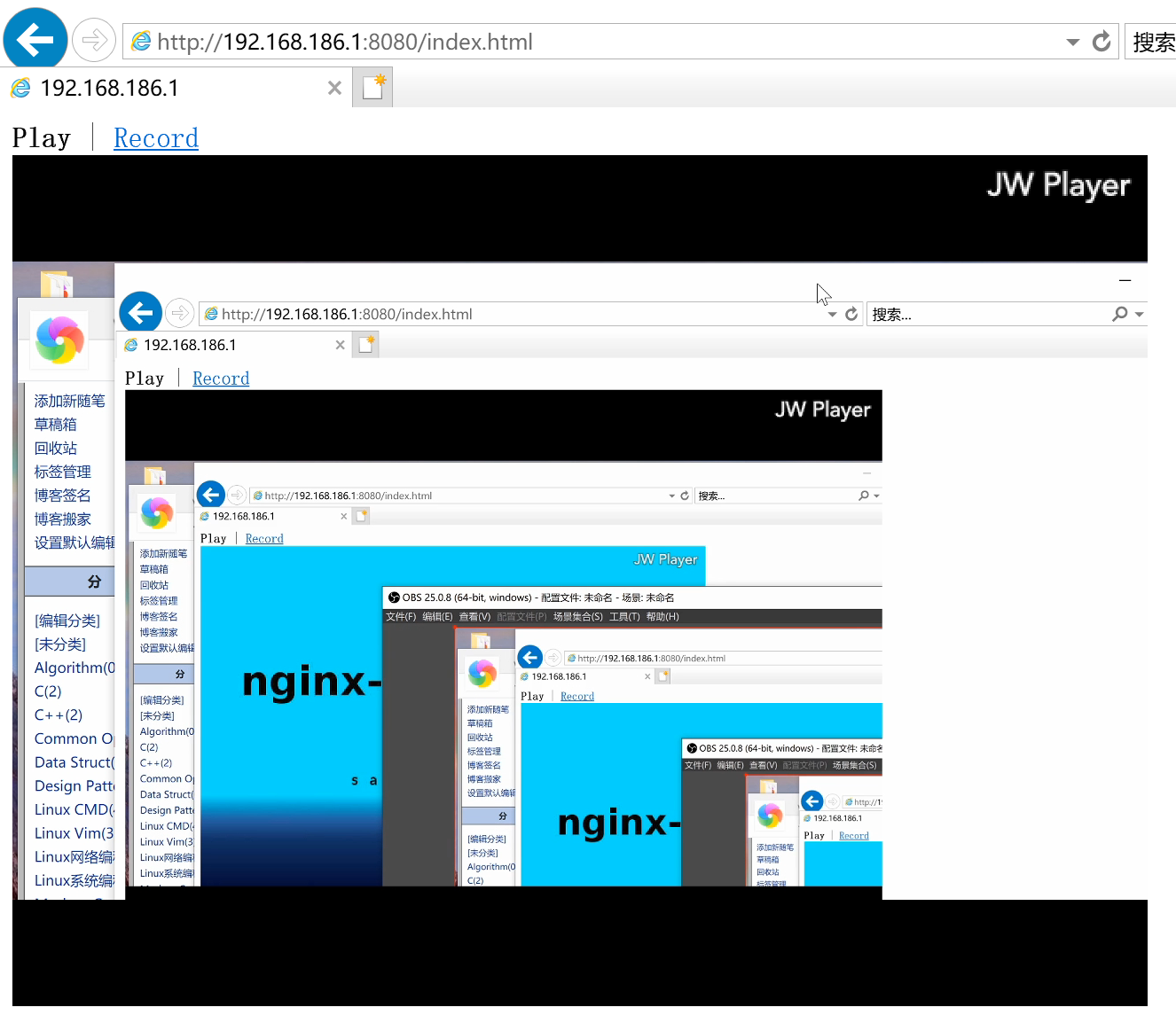Close the 192.168.186.1 tab

334,88
